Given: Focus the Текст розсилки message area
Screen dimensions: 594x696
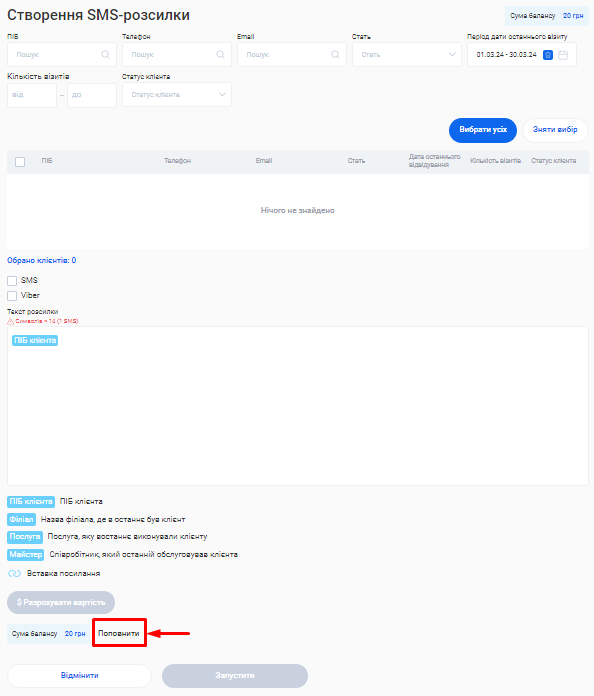Looking at the screenshot, I should click(x=298, y=406).
